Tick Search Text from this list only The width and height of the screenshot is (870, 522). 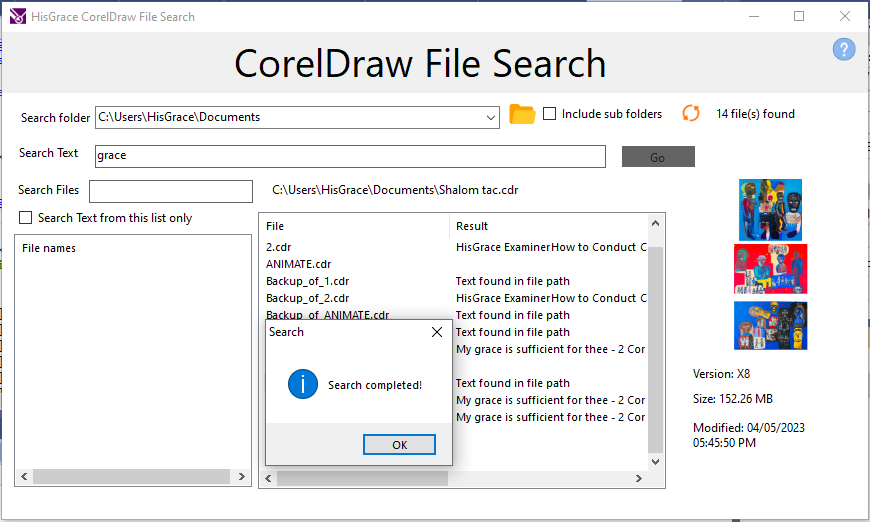[x=26, y=217]
